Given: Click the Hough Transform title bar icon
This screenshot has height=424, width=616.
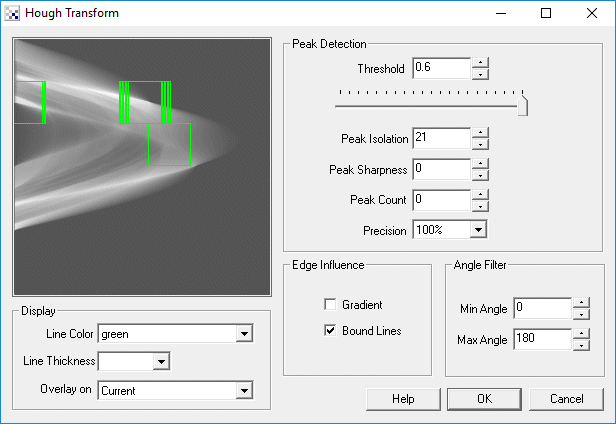Looking at the screenshot, I should (12, 13).
